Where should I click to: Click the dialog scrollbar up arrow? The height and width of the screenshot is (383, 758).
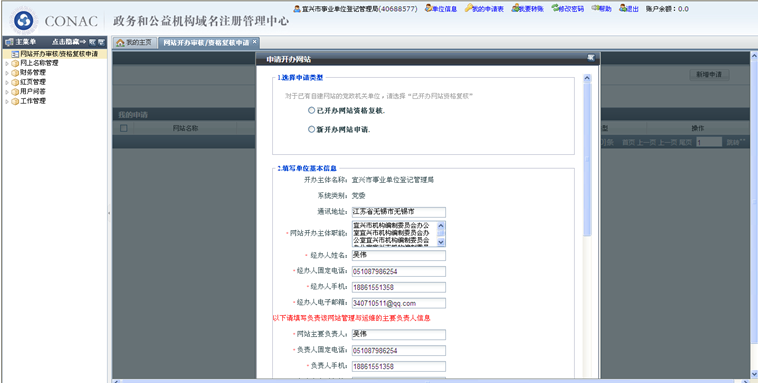point(587,78)
